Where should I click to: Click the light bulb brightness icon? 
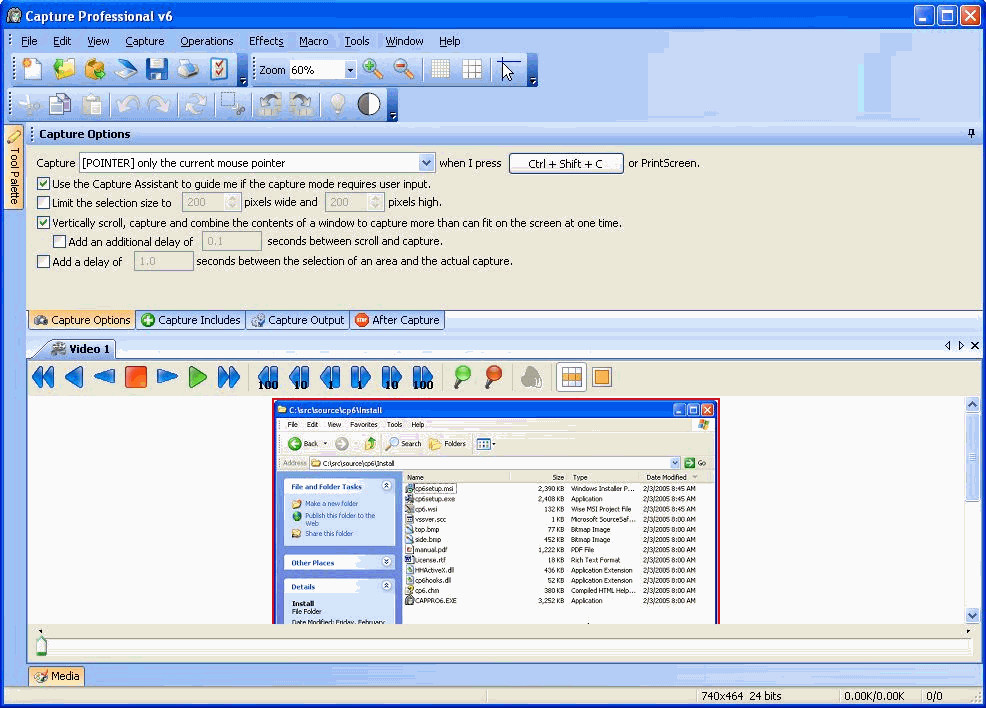coord(338,104)
